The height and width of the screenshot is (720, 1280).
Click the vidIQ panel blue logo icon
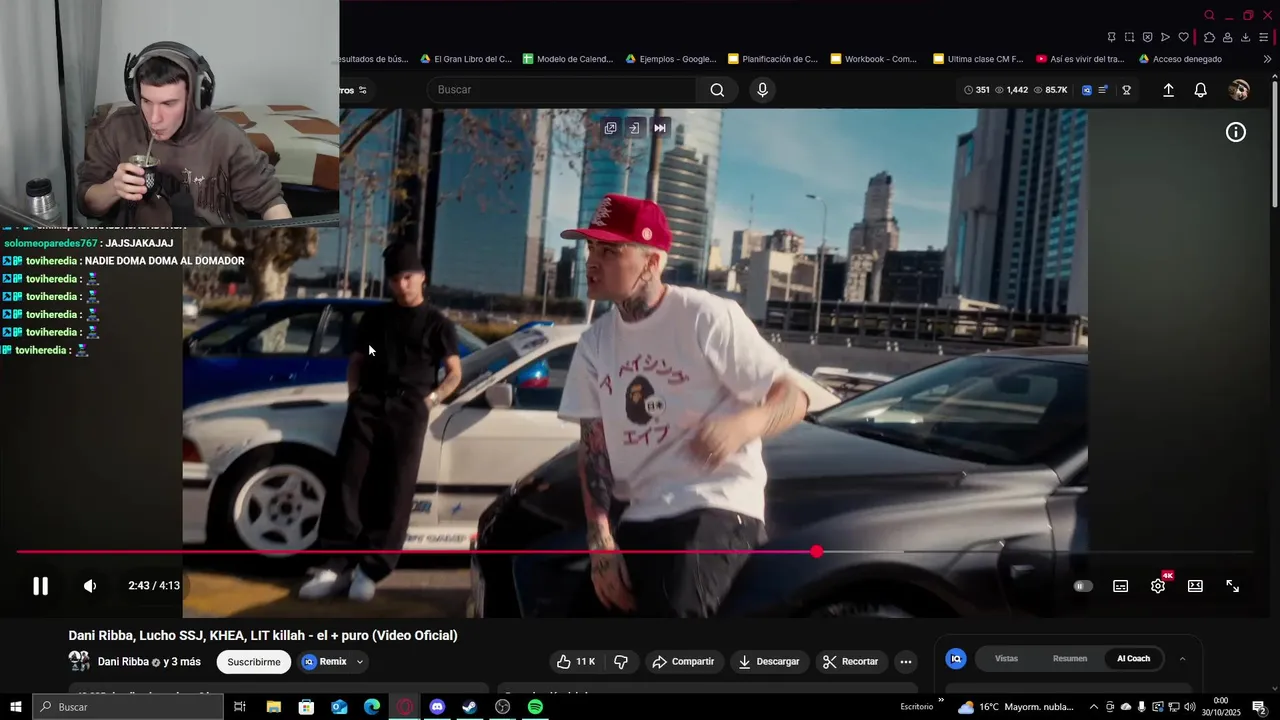tap(956, 659)
